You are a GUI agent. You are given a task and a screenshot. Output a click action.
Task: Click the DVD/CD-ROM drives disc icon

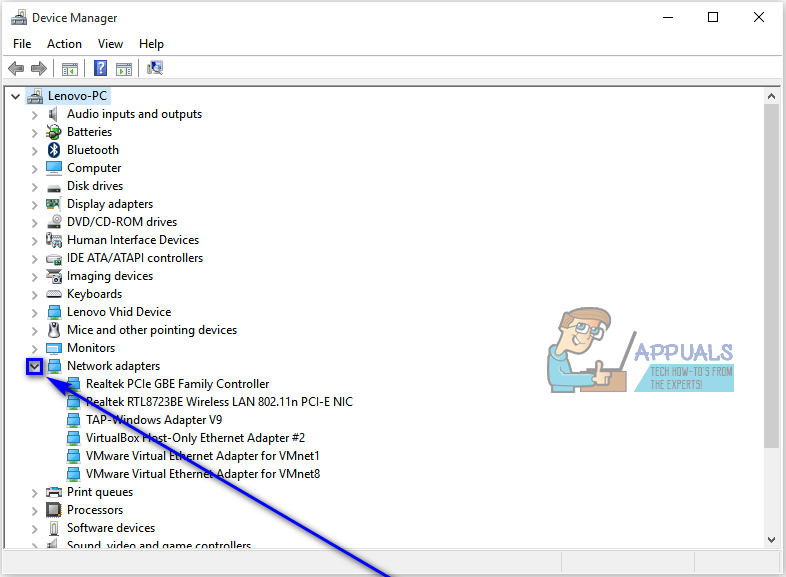54,222
